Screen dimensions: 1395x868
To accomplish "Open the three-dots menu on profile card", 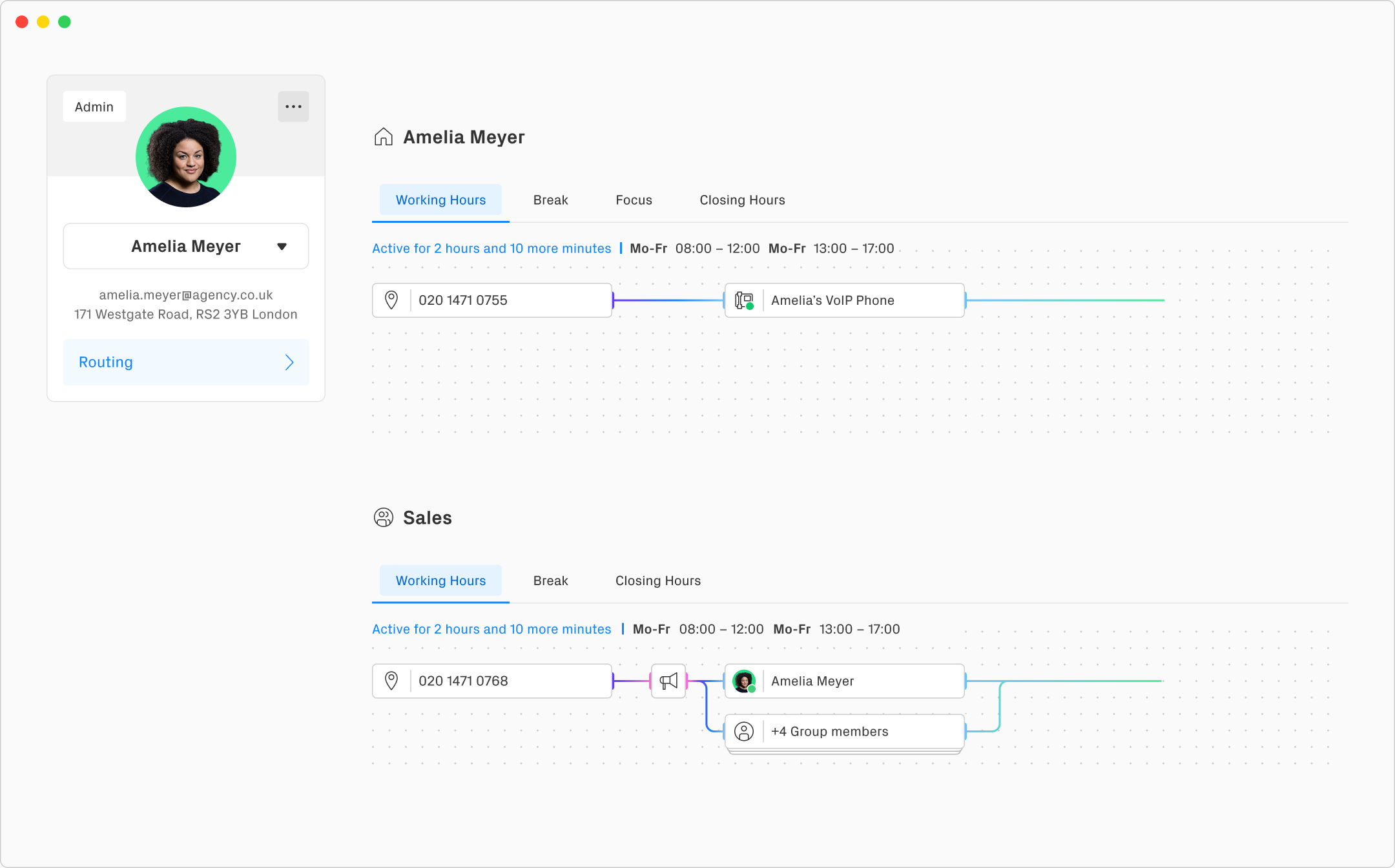I will [x=293, y=107].
